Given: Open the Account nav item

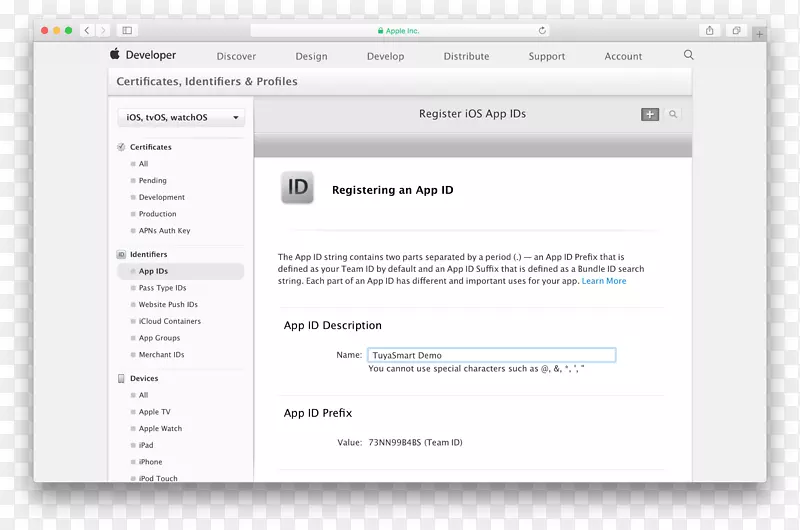Looking at the screenshot, I should 623,56.
